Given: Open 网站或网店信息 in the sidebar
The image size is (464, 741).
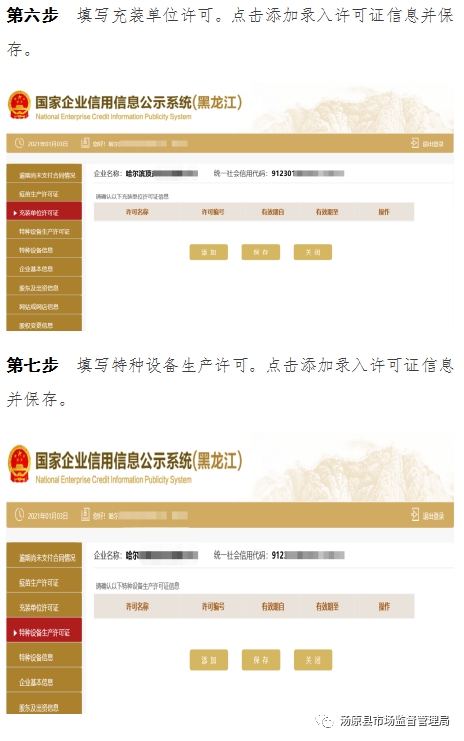Looking at the screenshot, I should (44, 306).
